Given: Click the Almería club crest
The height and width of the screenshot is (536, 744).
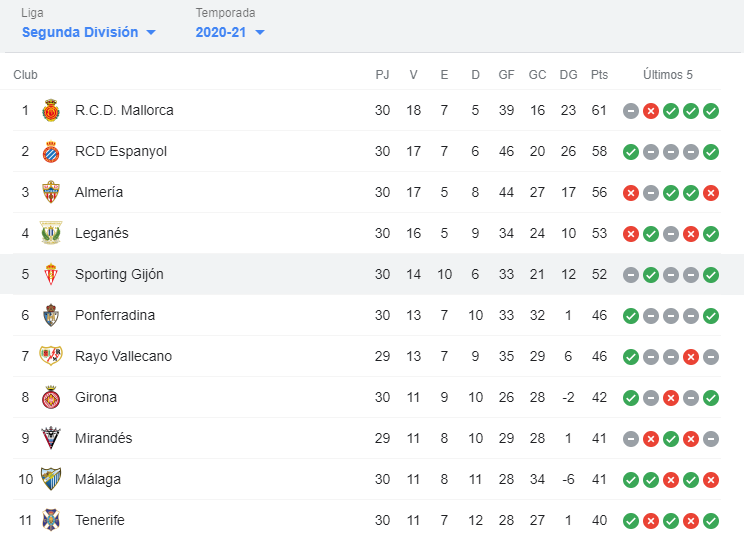Looking at the screenshot, I should click(51, 192).
